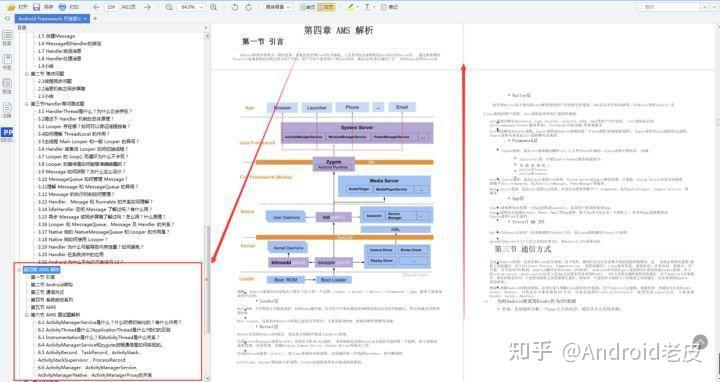This screenshot has height=382, width=720.
Task: Select outline entry 6.1 ActivityManagerService是什么
Action: click(x=110, y=322)
